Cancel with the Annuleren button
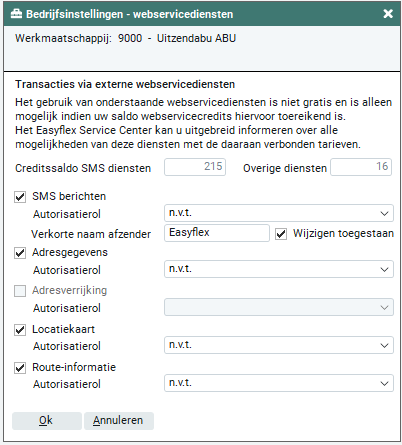The height and width of the screenshot is (445, 402). [x=119, y=421]
